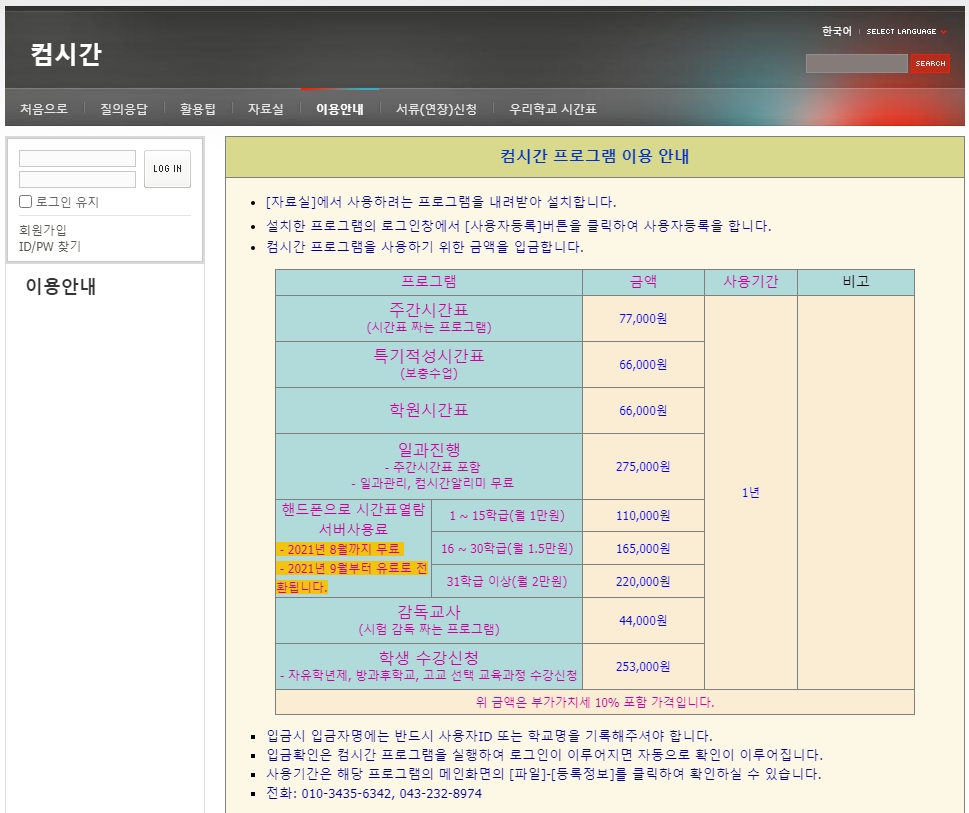Focus the login password input field

coord(77,179)
